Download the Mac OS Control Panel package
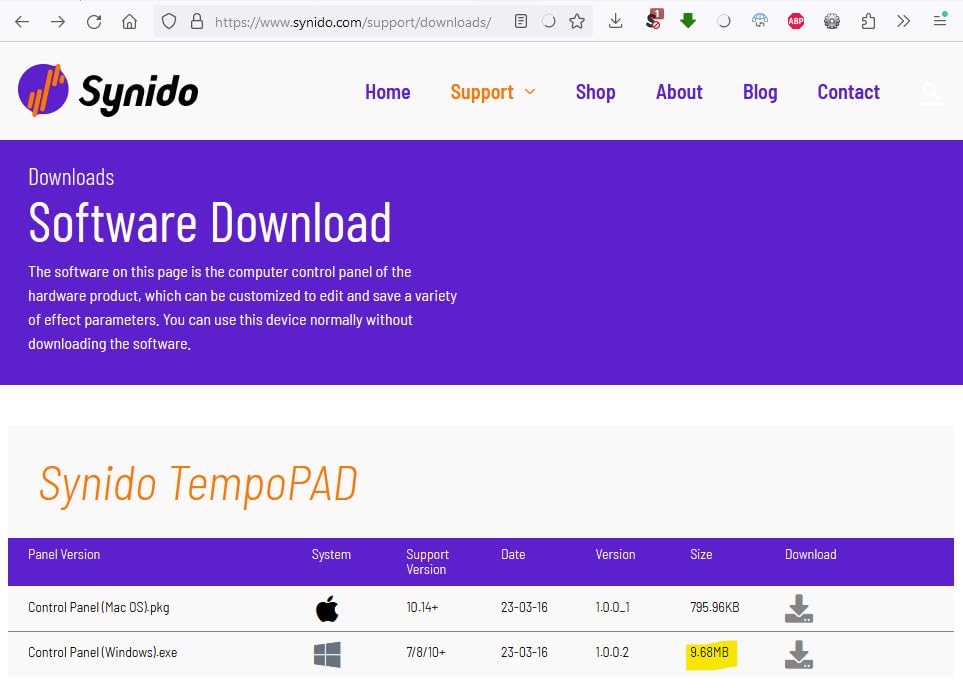This screenshot has width=963, height=688. [798, 608]
